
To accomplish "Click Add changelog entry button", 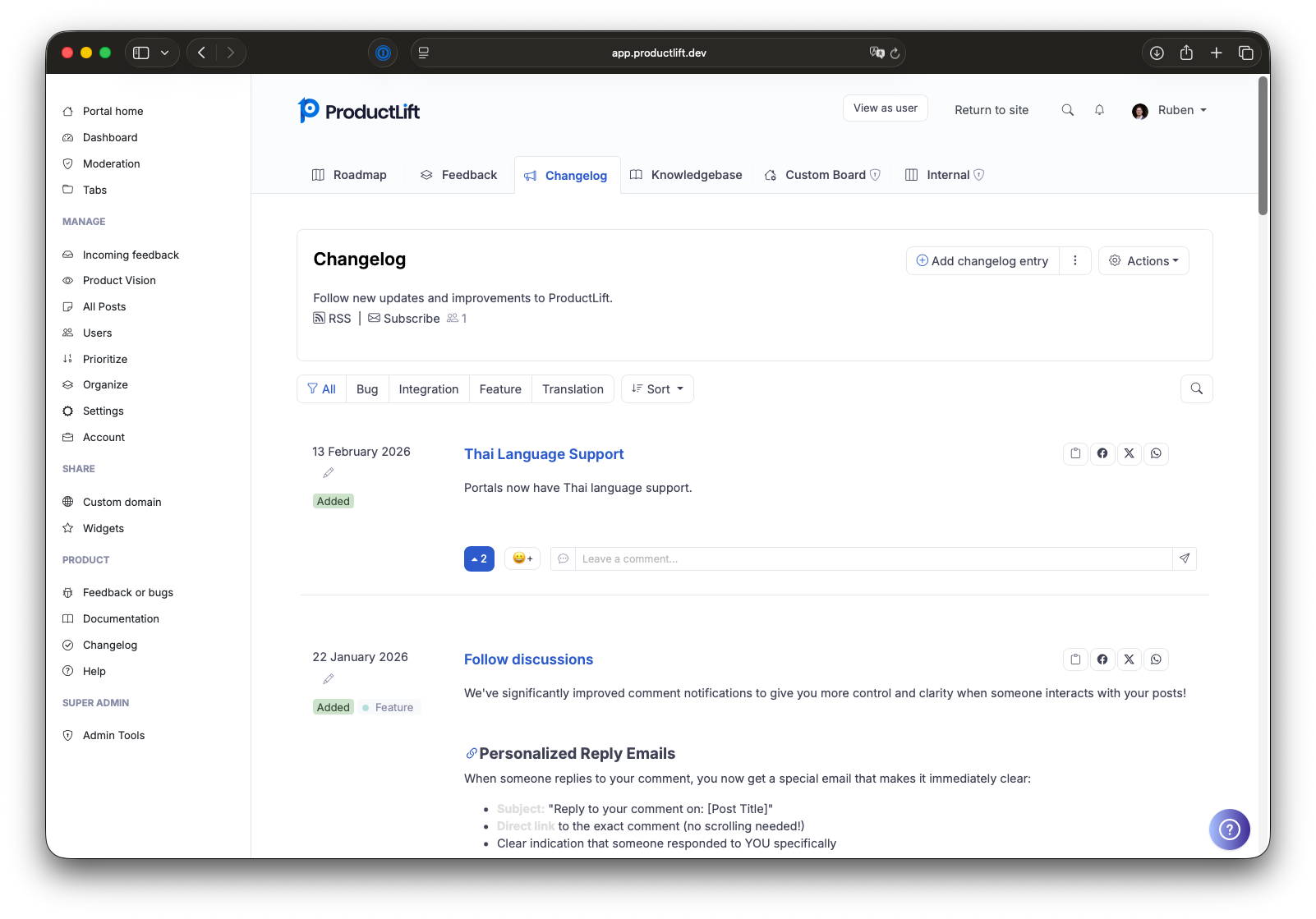I will tap(982, 260).
